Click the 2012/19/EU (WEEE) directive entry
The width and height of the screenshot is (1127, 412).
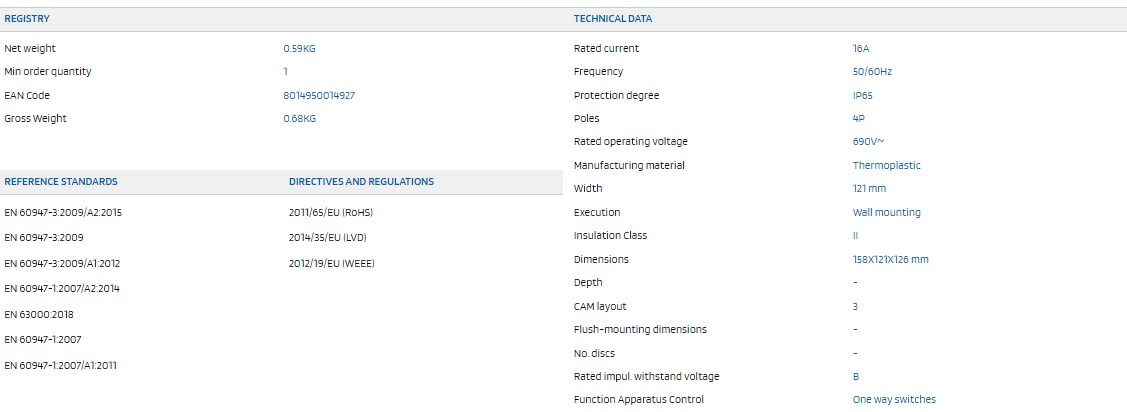(x=331, y=264)
